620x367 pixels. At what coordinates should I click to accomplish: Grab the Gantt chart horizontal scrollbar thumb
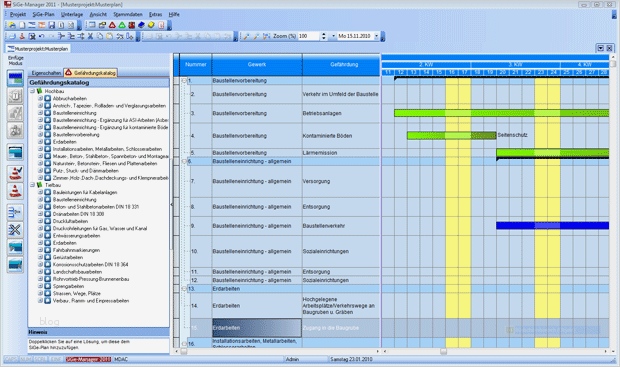click(444, 351)
